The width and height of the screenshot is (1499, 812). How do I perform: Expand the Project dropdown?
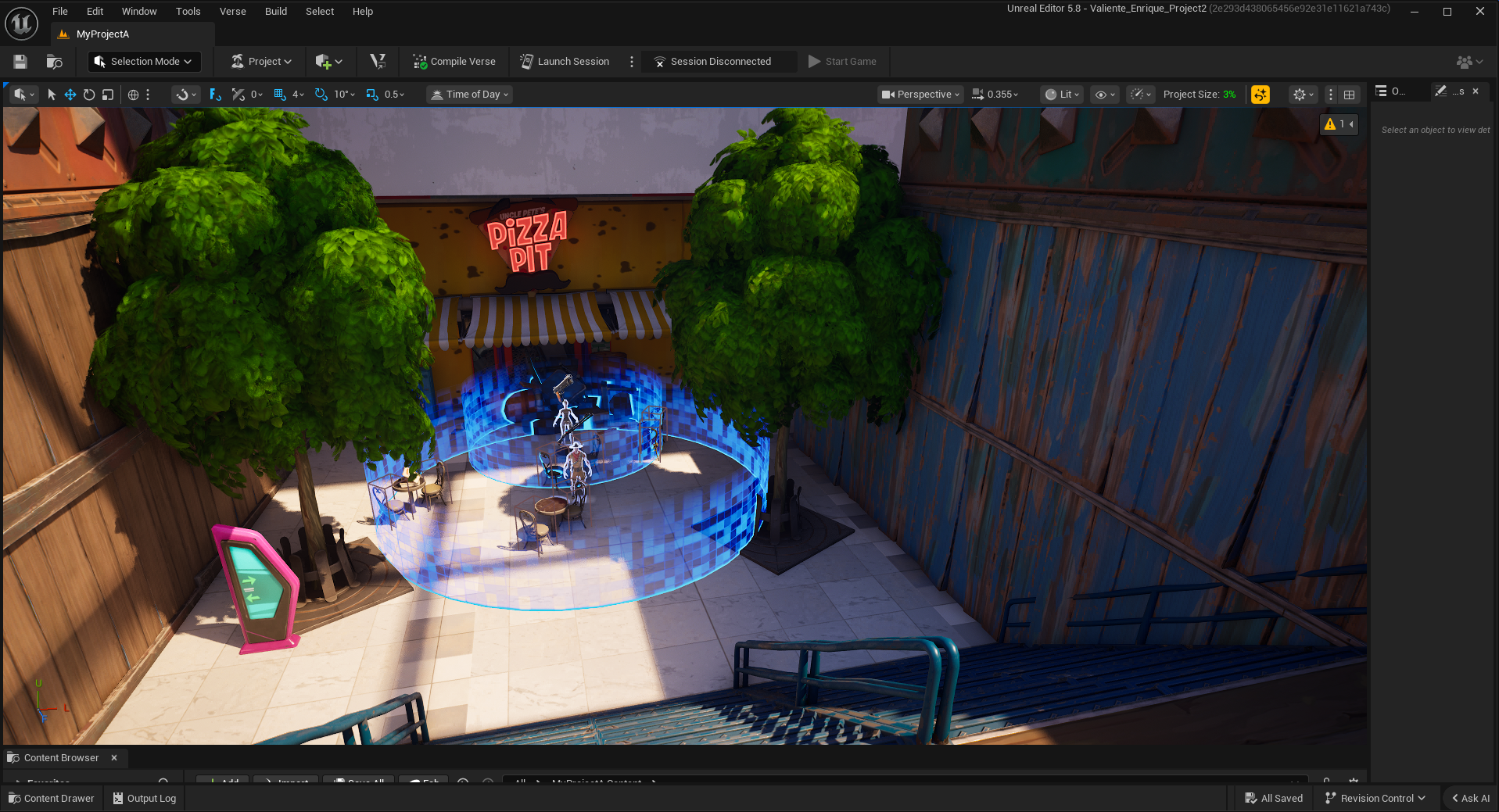coord(261,62)
